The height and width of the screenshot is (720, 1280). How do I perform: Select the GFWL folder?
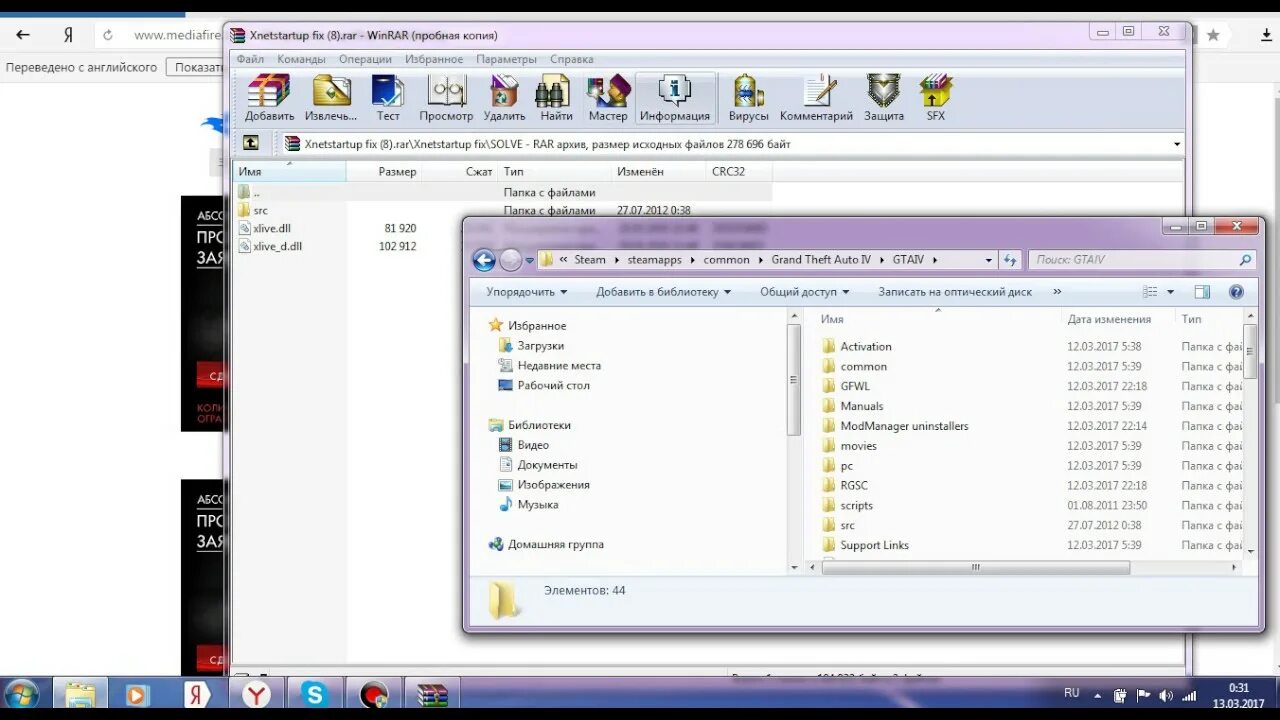point(855,386)
